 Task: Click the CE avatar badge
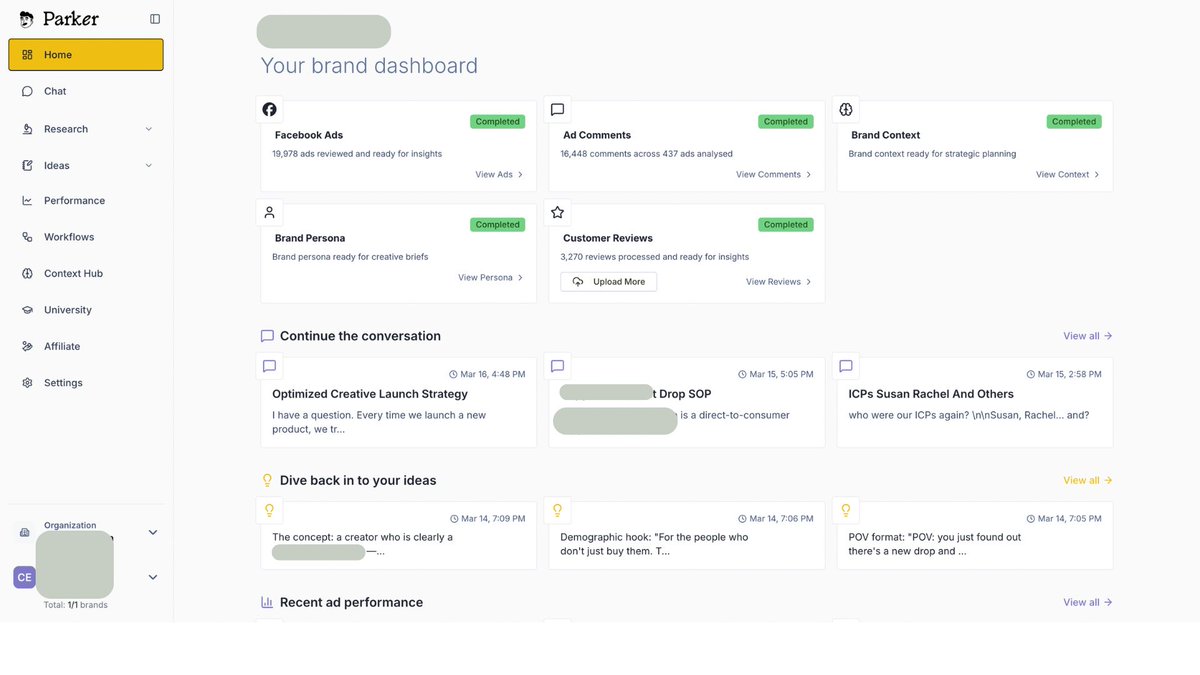[x=24, y=577]
